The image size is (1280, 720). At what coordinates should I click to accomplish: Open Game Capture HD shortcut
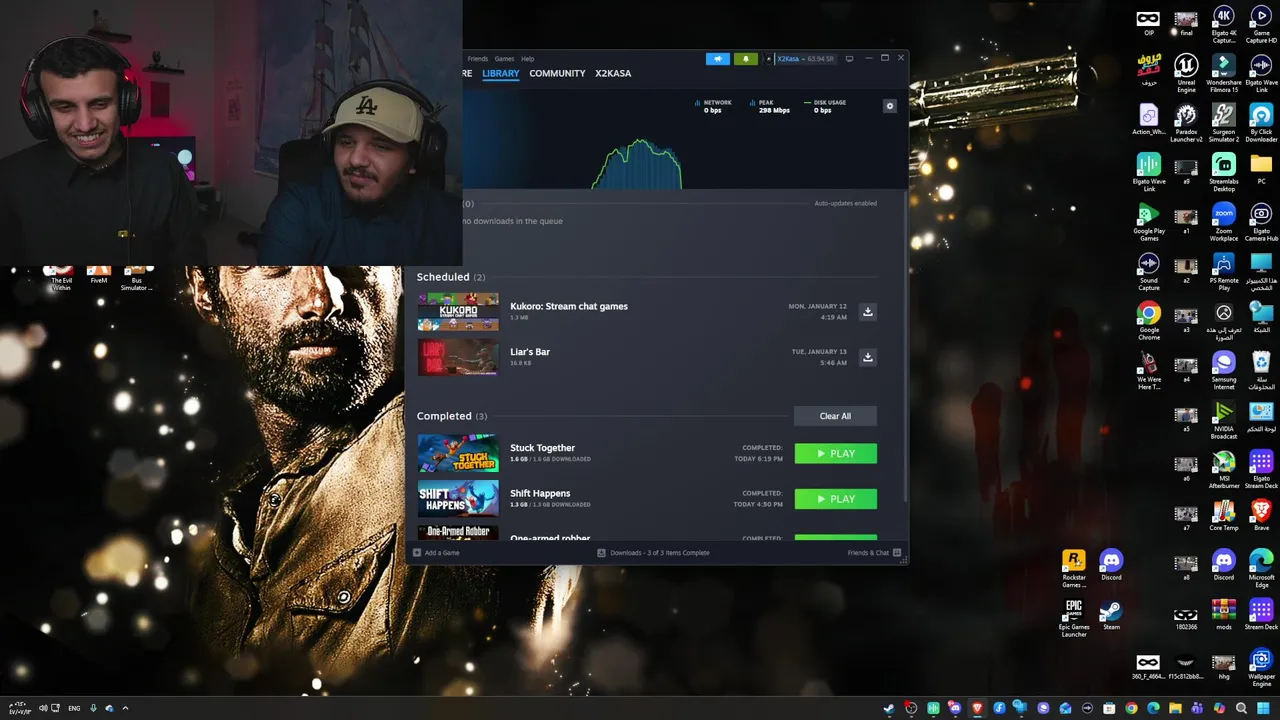(1261, 25)
